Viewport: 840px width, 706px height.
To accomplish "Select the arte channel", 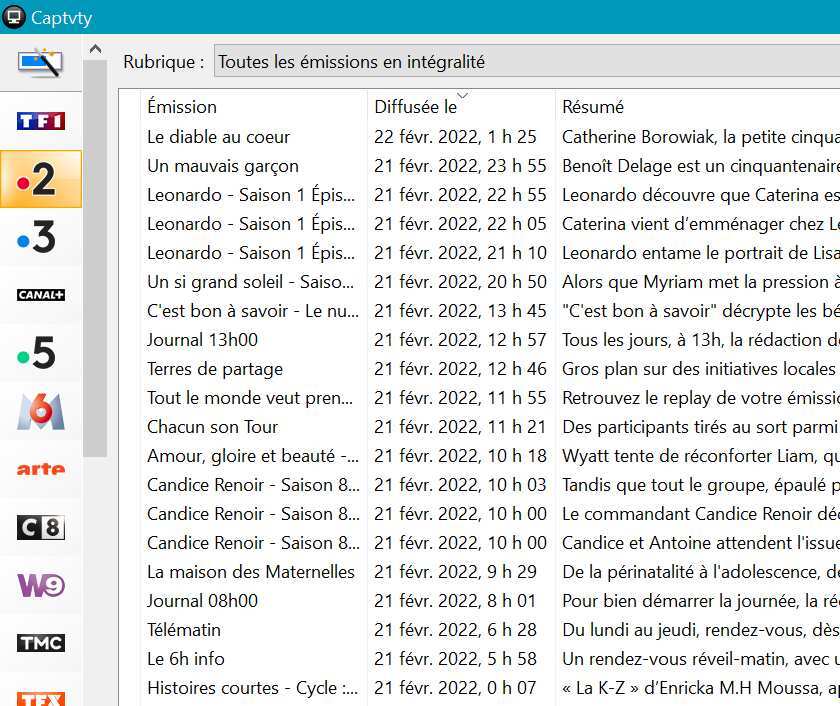I will pos(41,469).
